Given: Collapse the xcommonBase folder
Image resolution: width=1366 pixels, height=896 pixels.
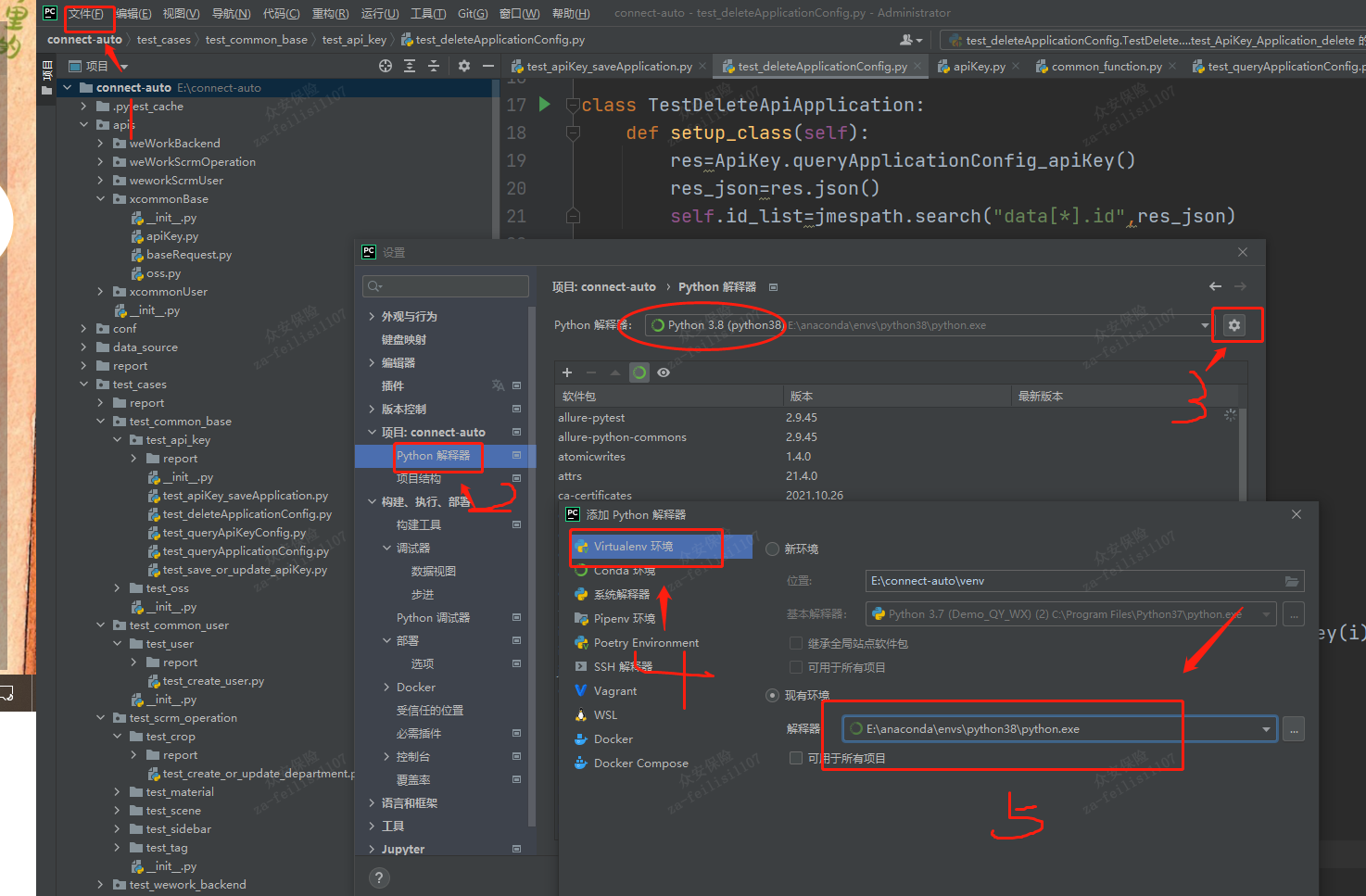Looking at the screenshot, I should pos(101,198).
